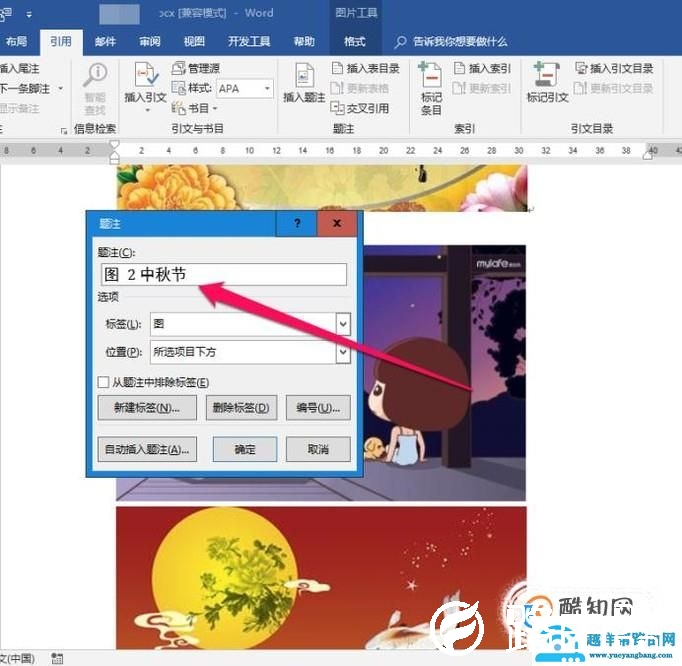
Task: Click the Quick Access Toolbar customize arrow
Action: (29, 15)
